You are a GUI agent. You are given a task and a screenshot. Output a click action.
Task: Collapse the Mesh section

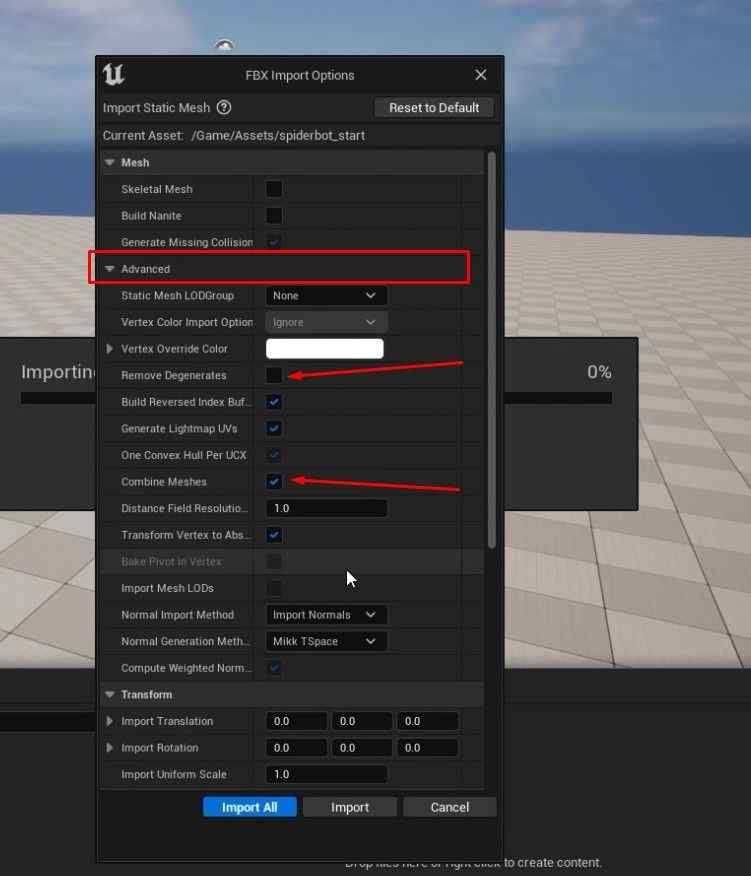point(110,163)
